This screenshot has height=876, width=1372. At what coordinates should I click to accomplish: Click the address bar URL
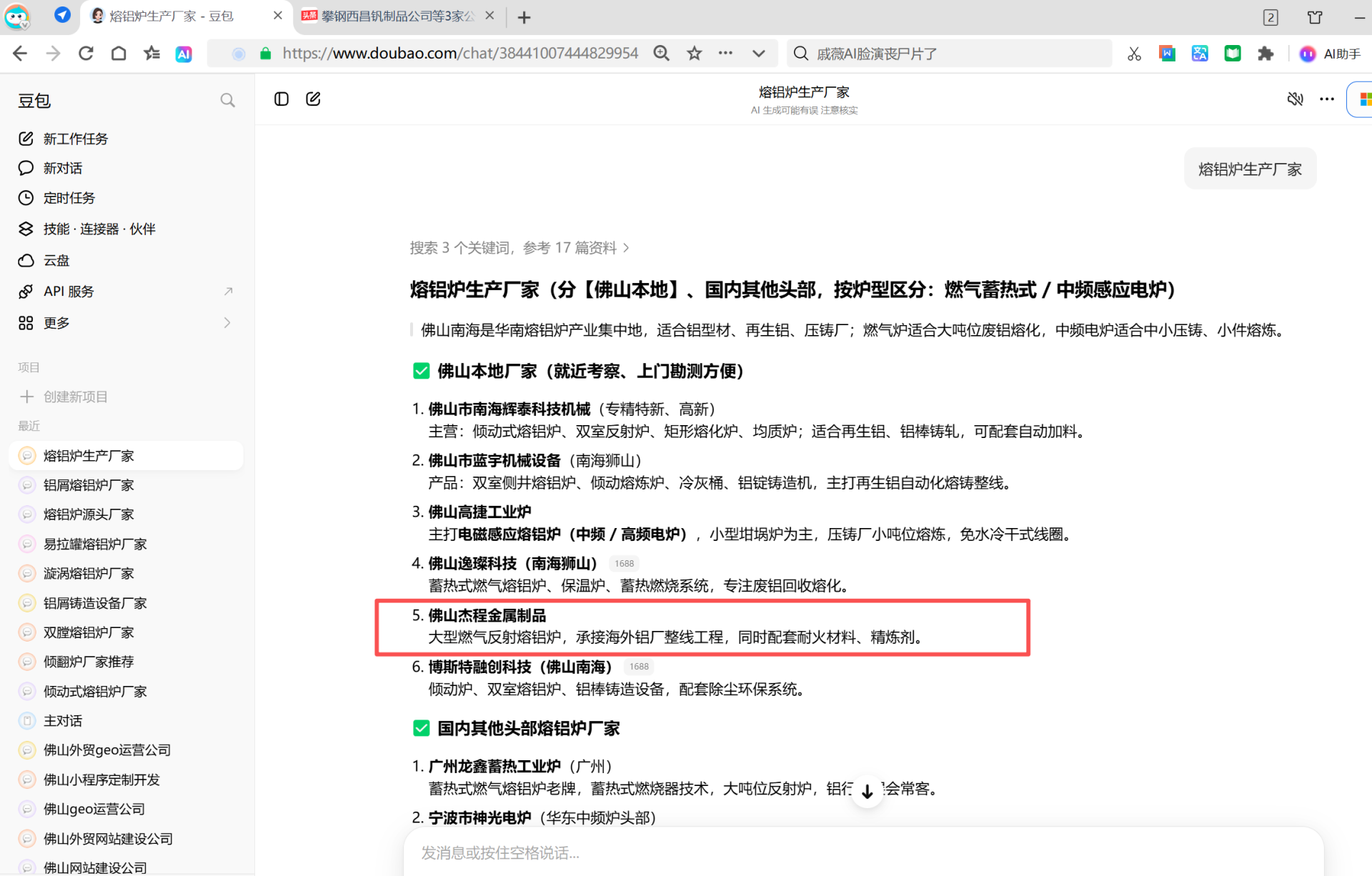coord(460,54)
